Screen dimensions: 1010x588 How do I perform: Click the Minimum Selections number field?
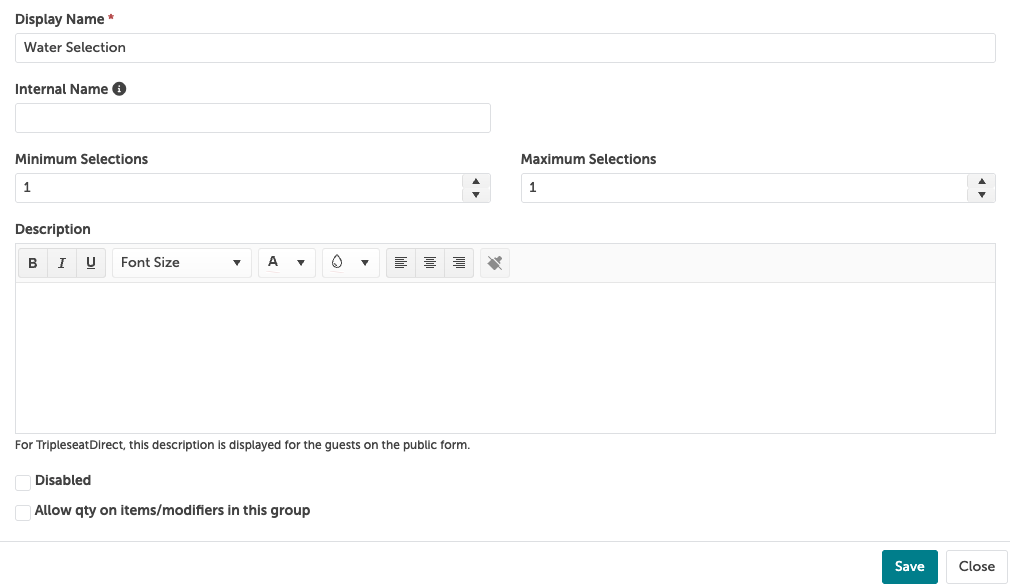tap(239, 187)
